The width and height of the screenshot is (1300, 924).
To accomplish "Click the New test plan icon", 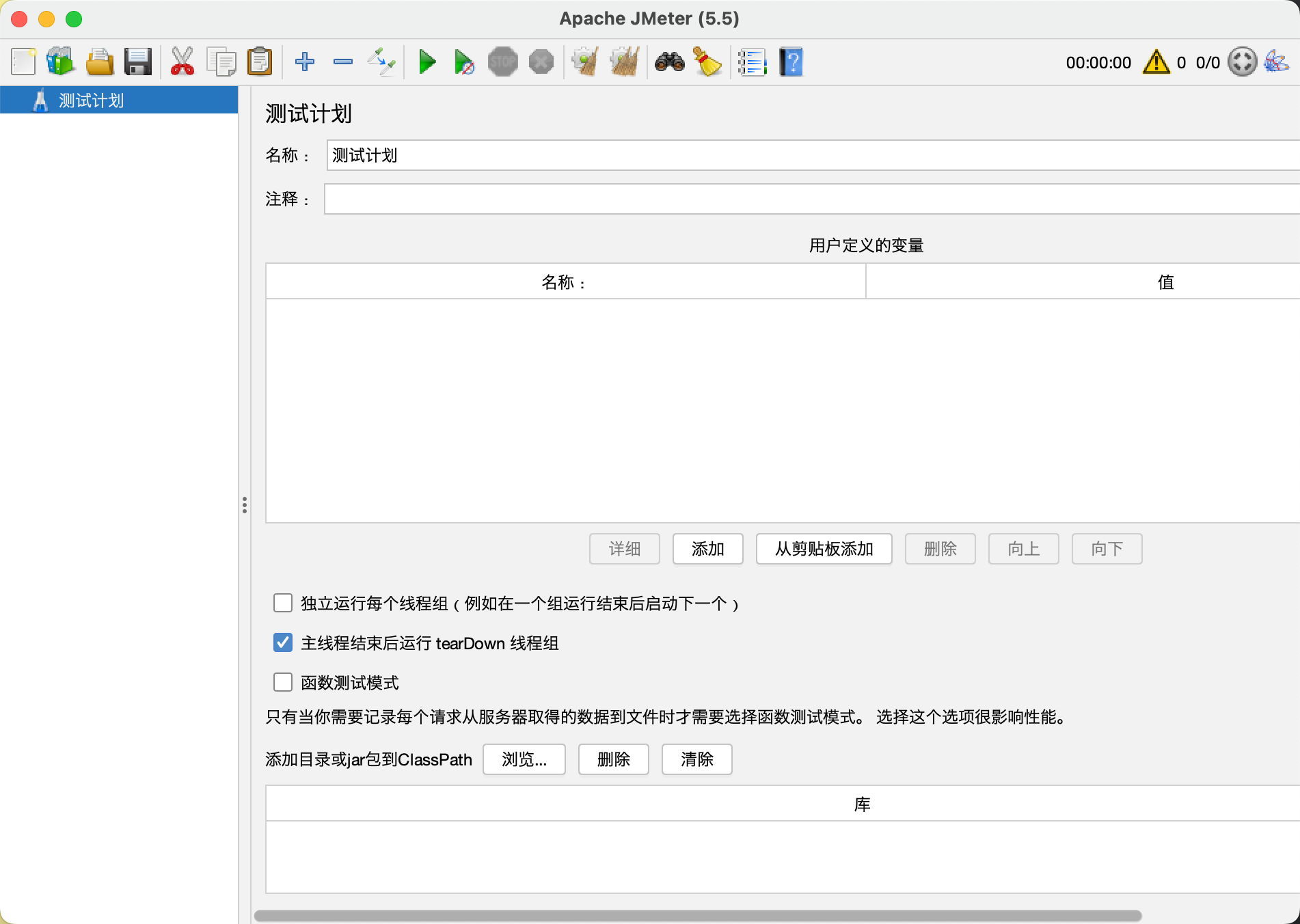I will point(23,62).
